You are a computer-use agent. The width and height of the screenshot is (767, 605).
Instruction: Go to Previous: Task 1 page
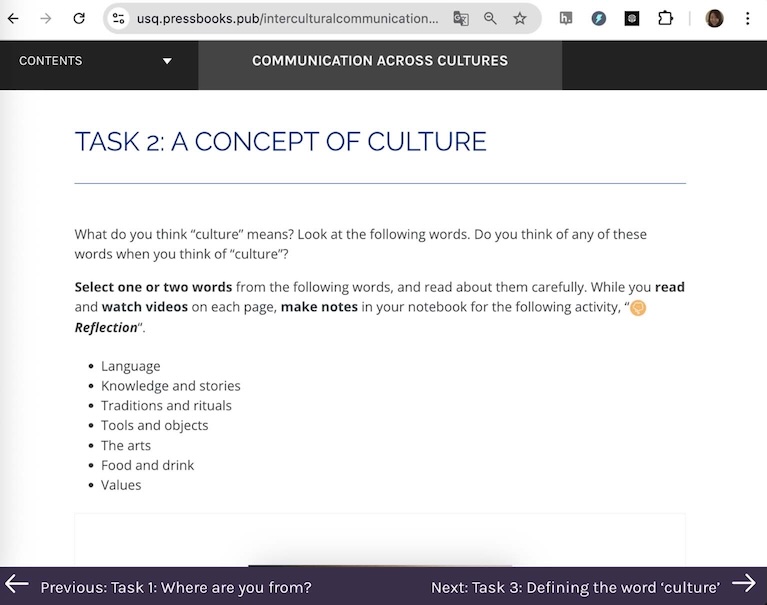175,587
